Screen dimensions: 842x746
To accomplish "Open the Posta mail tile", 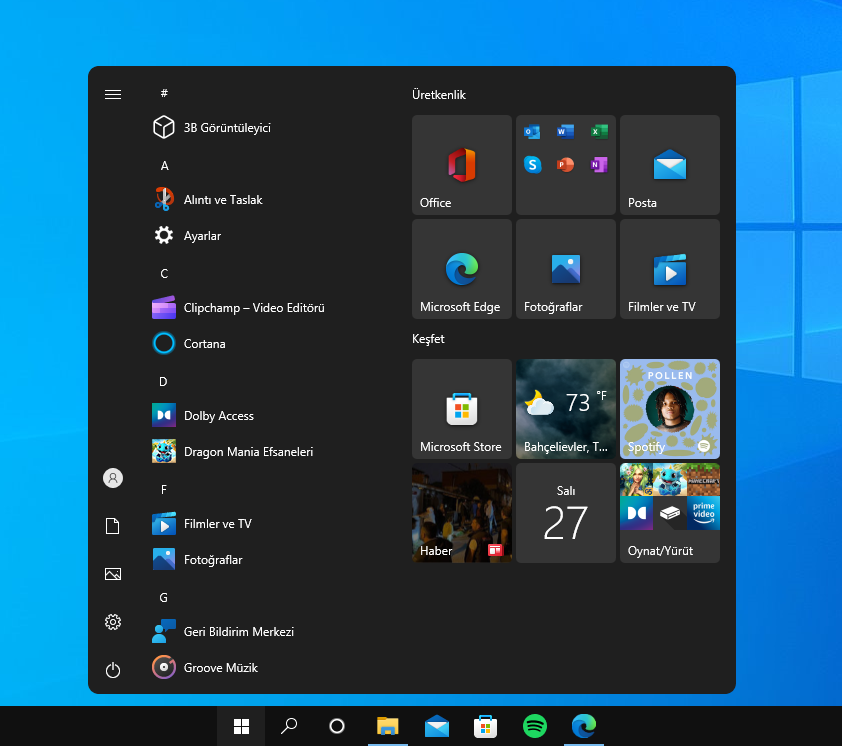I will (669, 165).
